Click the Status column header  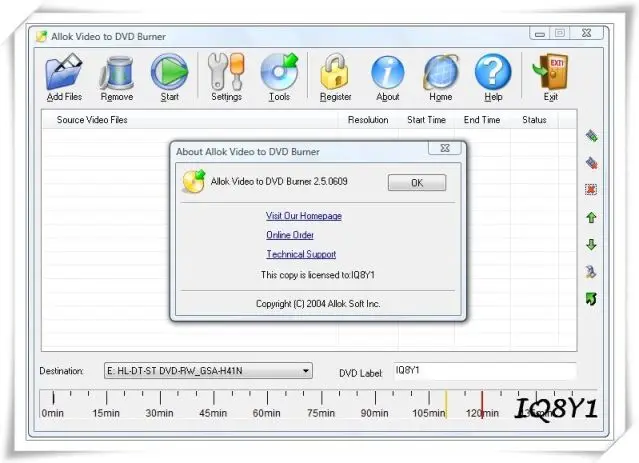pos(534,120)
